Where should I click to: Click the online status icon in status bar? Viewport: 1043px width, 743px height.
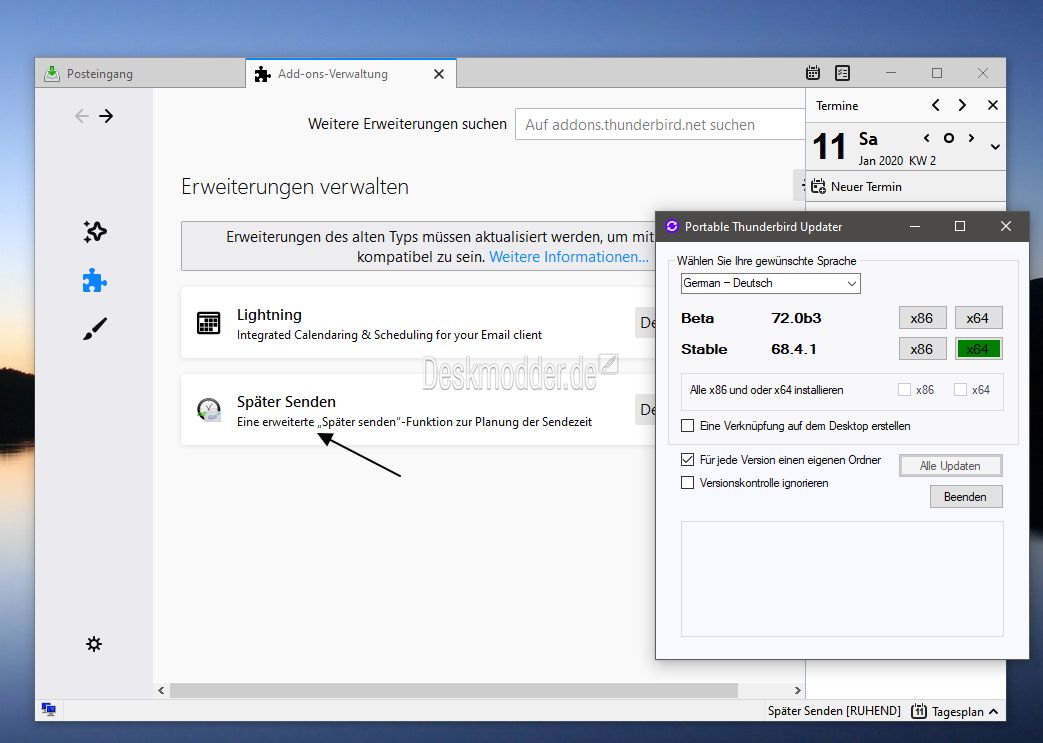49,709
